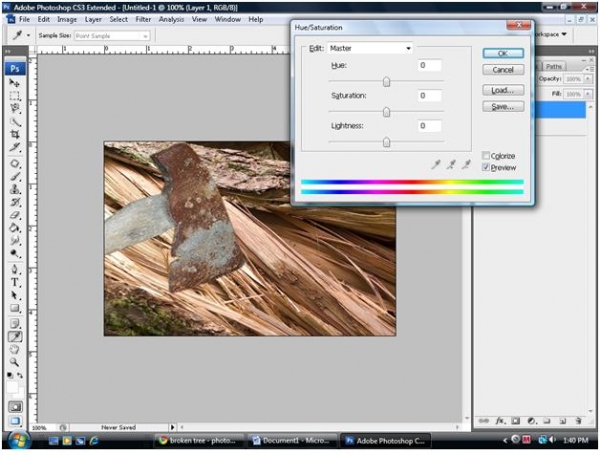The width and height of the screenshot is (600, 455).
Task: Click the eyedropper in Hue/Saturation dialog
Action: coord(435,165)
